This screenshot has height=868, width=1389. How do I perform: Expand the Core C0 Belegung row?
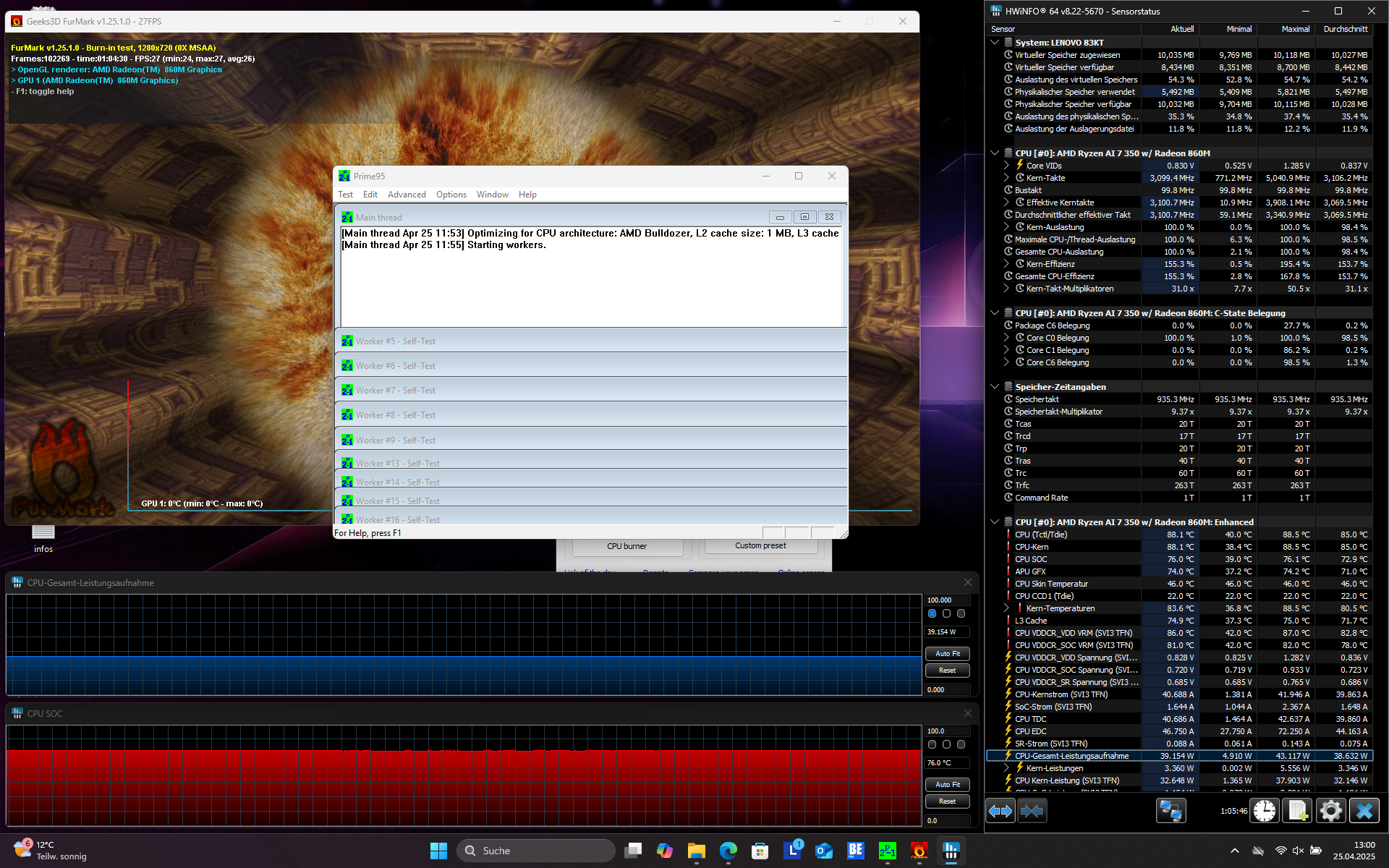(1006, 338)
